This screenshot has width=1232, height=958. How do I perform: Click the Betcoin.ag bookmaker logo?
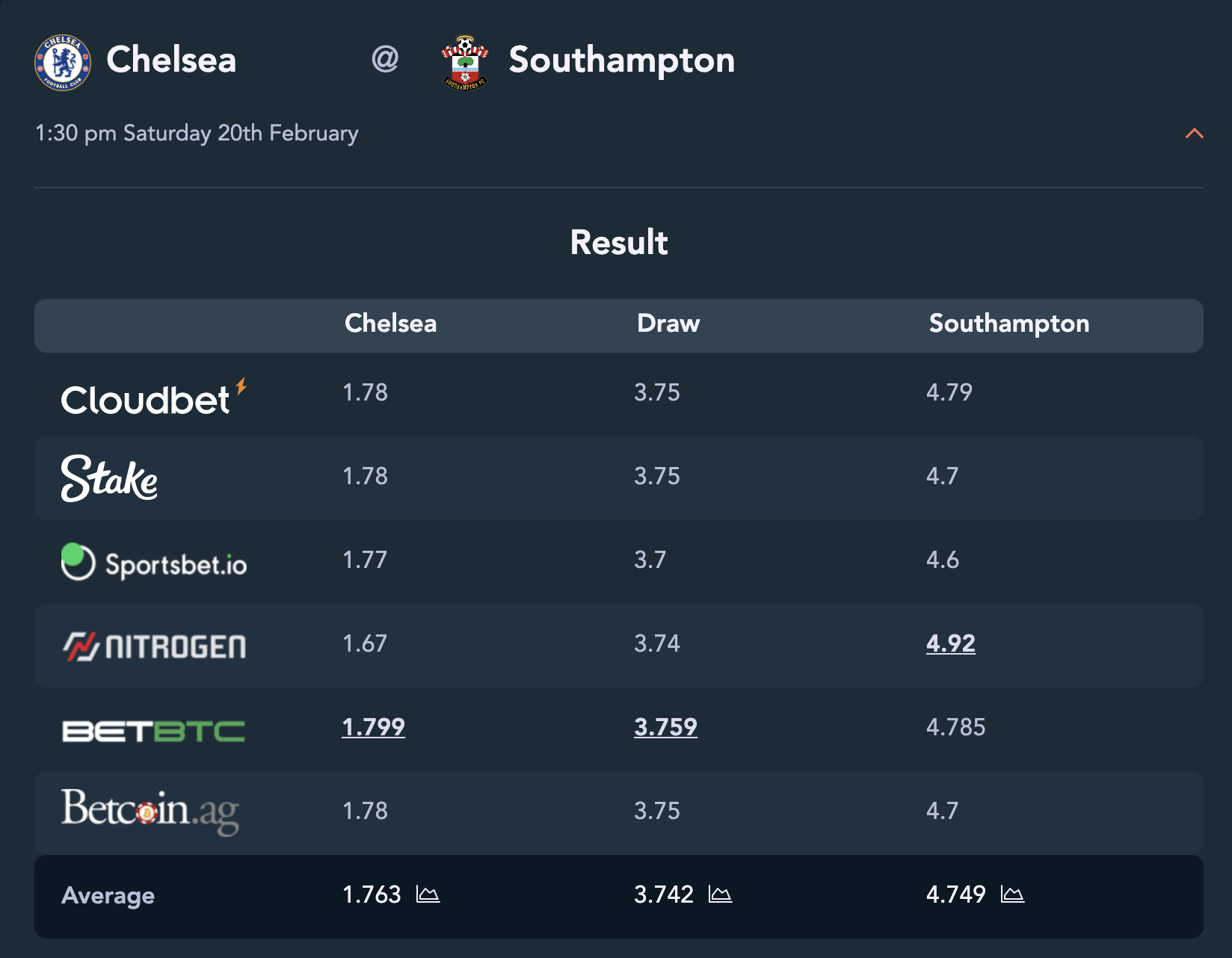(x=150, y=811)
